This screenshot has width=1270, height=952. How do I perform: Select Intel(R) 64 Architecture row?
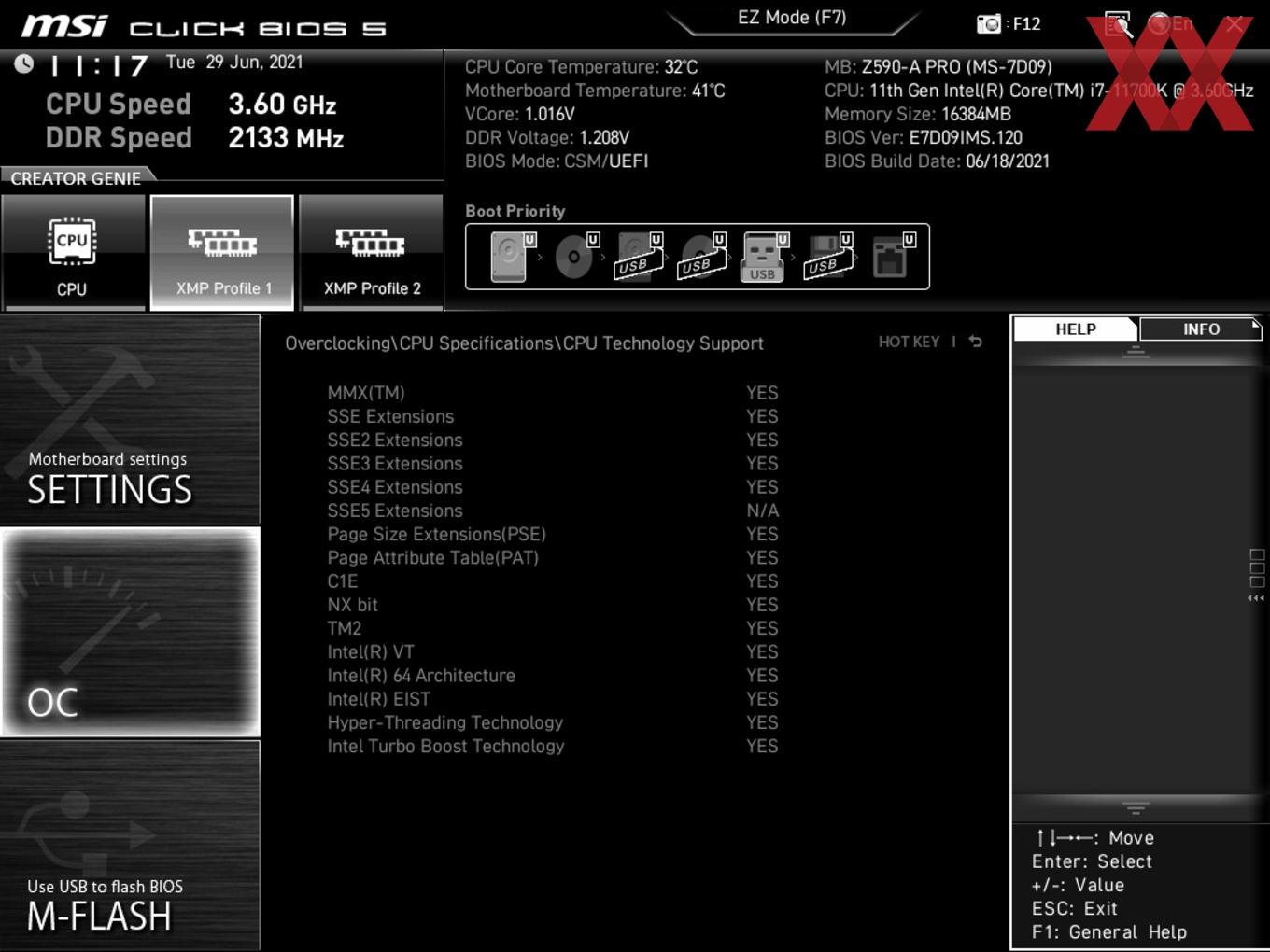point(553,676)
